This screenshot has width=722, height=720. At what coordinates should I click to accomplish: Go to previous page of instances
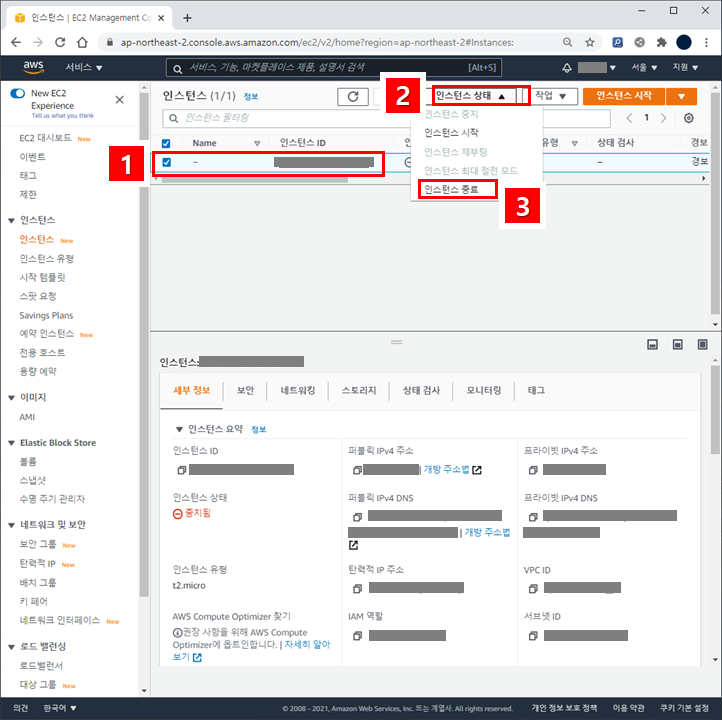point(629,118)
